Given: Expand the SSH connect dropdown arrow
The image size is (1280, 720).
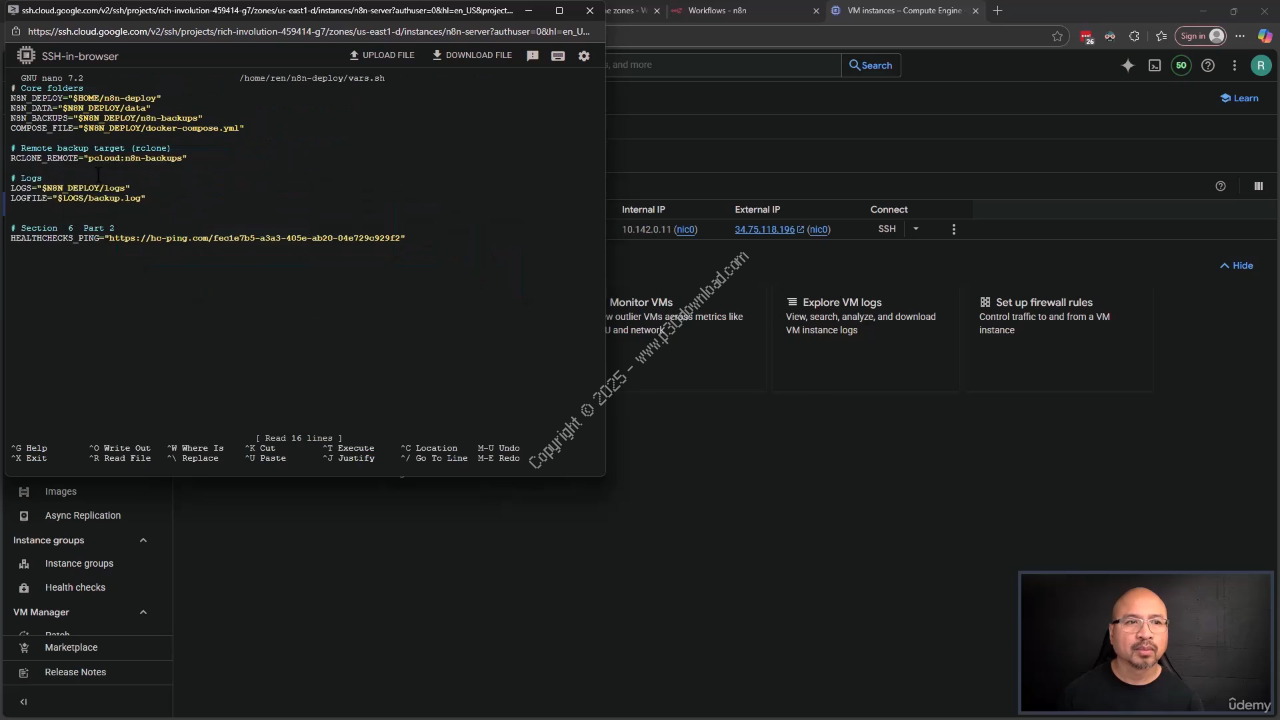Looking at the screenshot, I should click(x=915, y=229).
